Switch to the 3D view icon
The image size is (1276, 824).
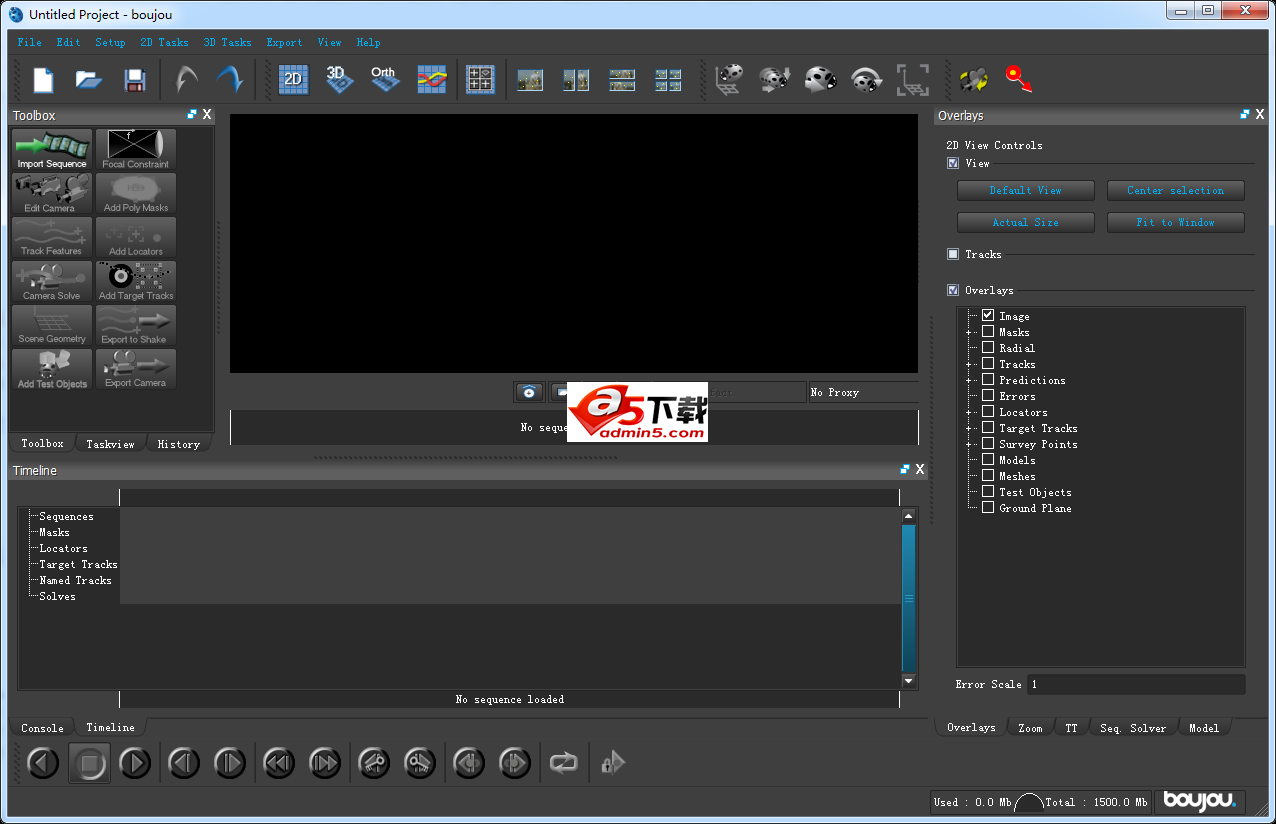pos(338,80)
